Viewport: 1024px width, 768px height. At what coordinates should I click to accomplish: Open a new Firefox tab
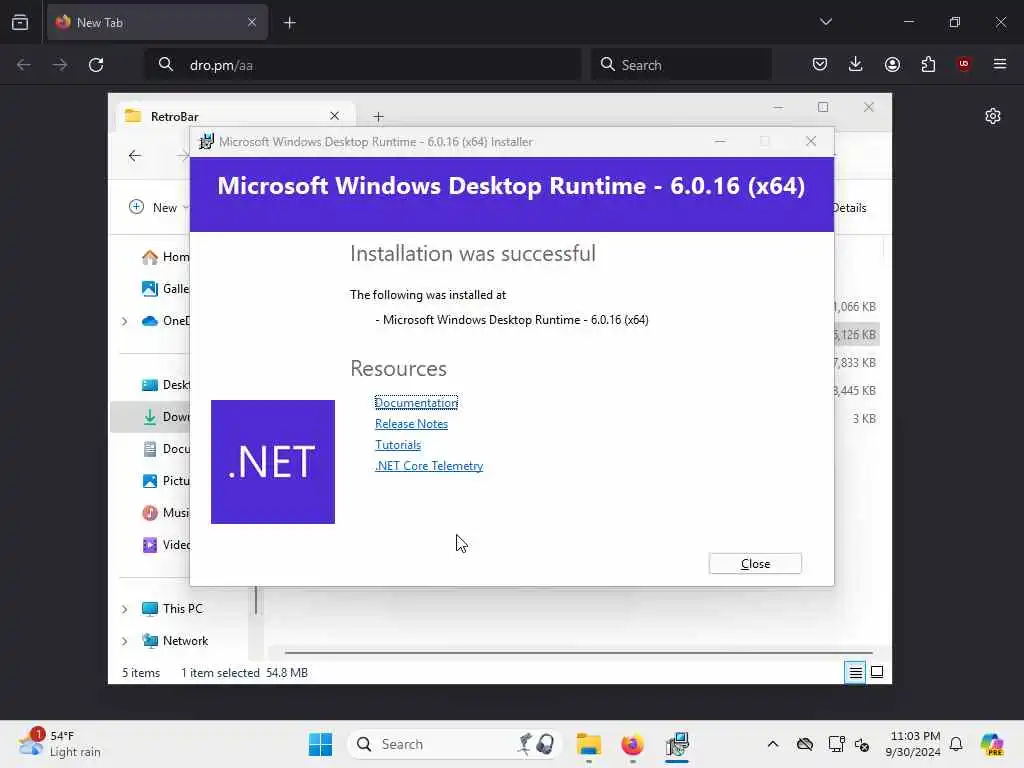289,23
